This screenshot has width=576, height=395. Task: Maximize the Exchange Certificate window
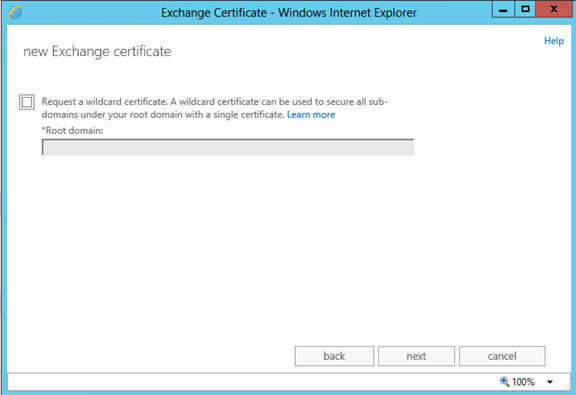click(525, 10)
